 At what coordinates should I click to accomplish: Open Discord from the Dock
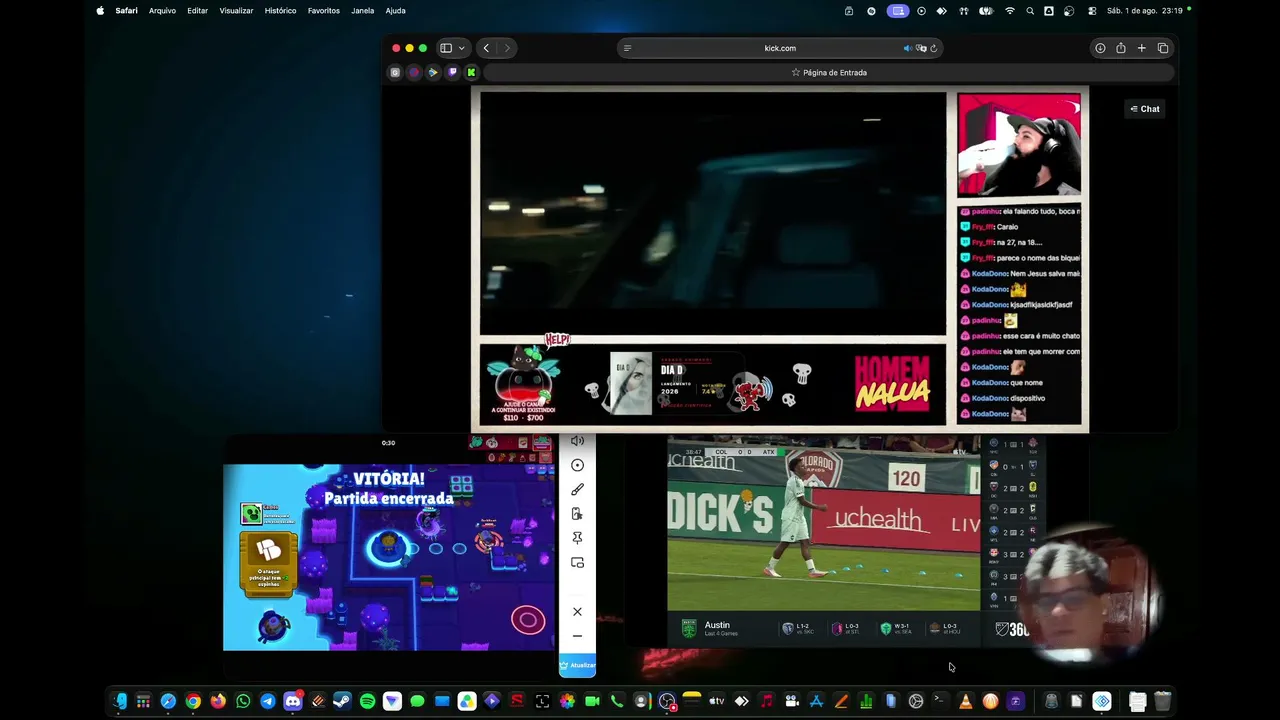tap(293, 701)
